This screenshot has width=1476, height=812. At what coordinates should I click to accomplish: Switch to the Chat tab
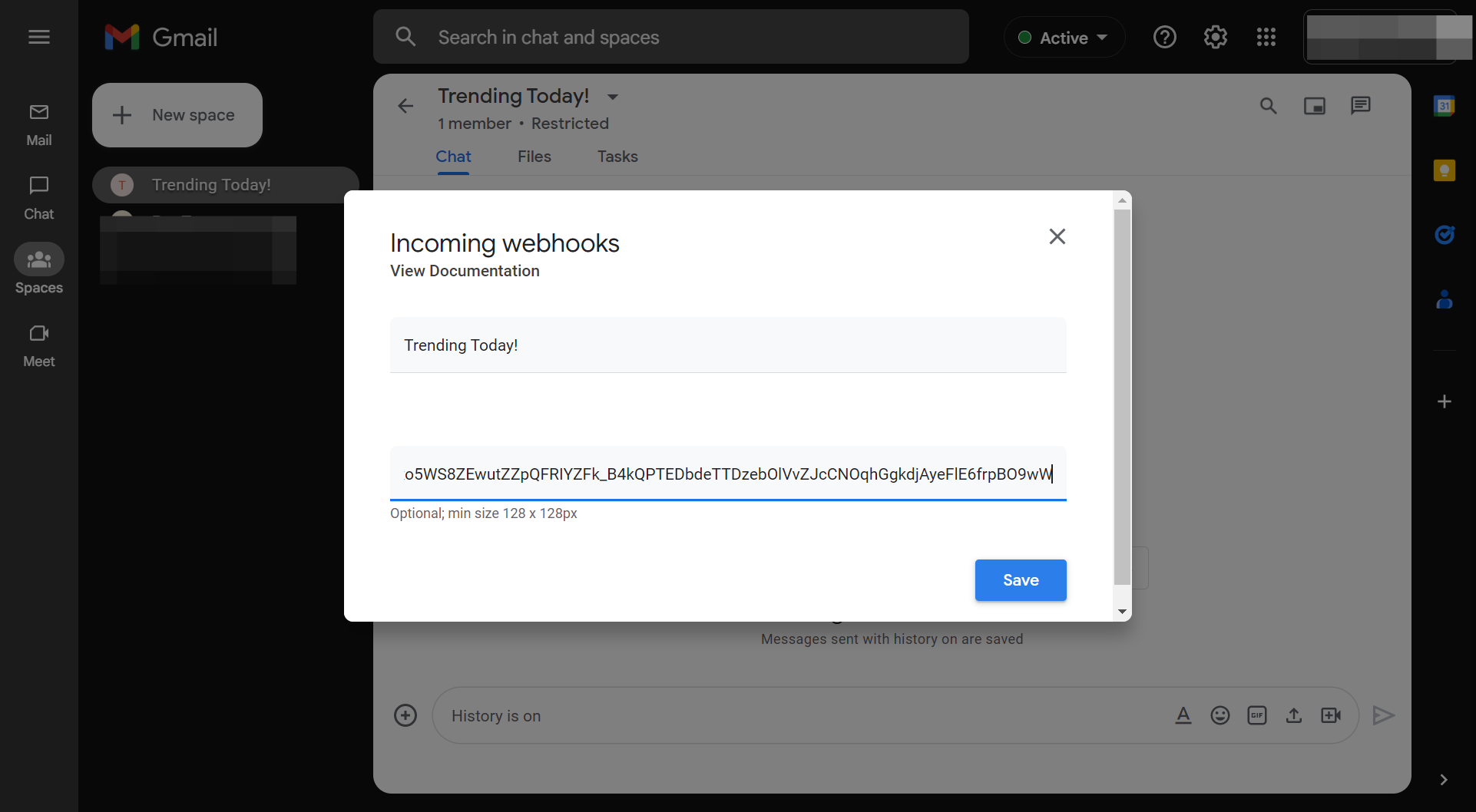[x=453, y=157]
